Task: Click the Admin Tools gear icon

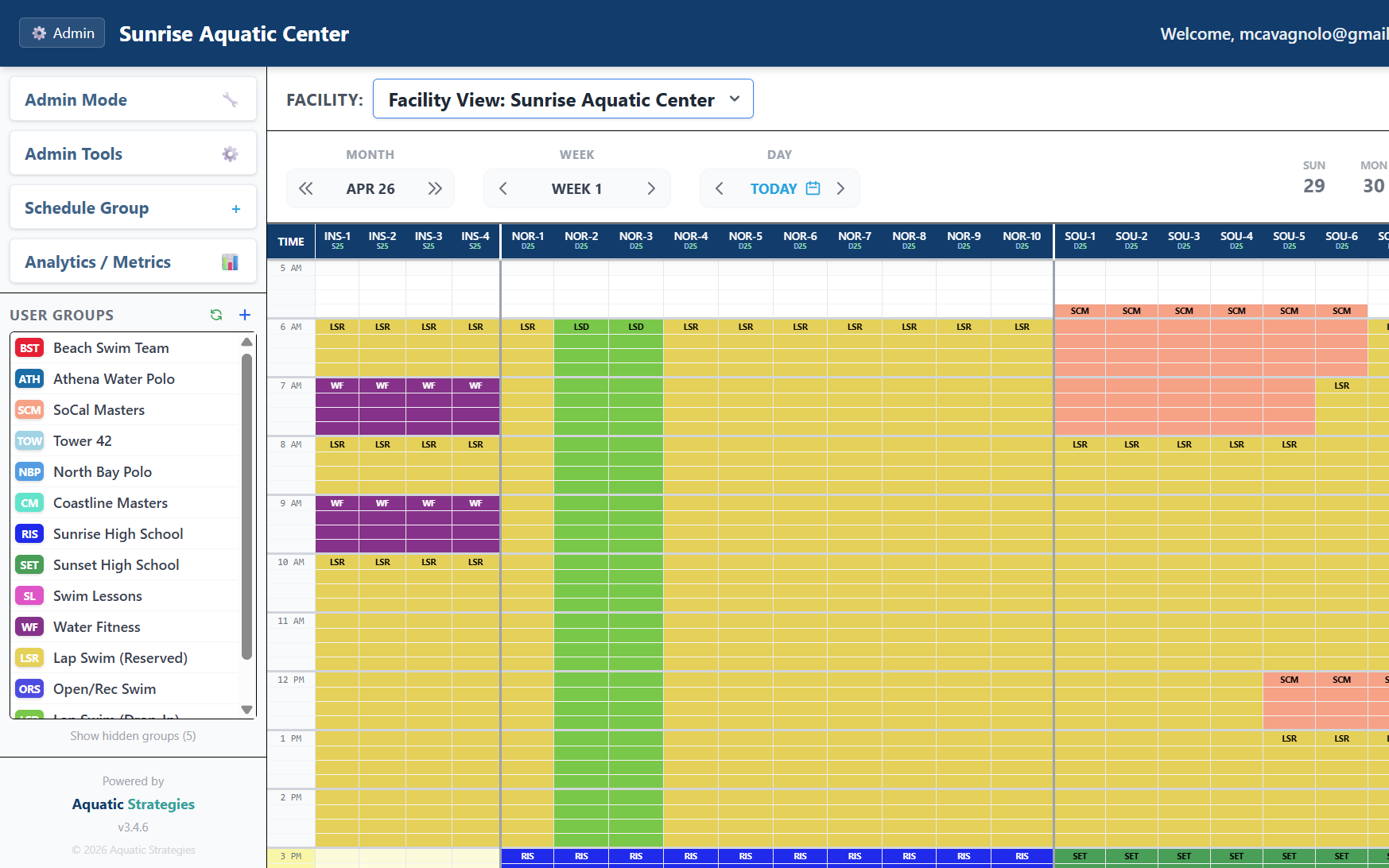Action: pos(230,153)
